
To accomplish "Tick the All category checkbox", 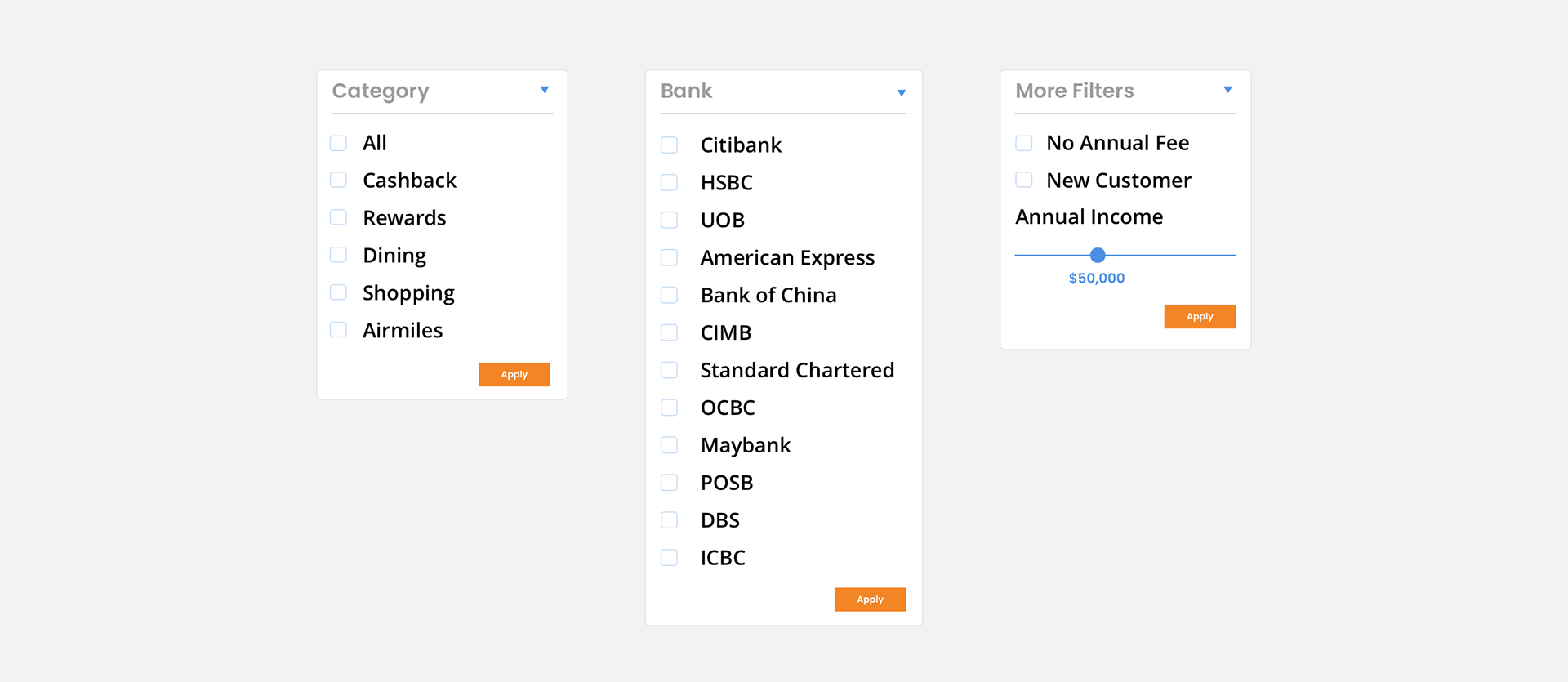I will [338, 143].
